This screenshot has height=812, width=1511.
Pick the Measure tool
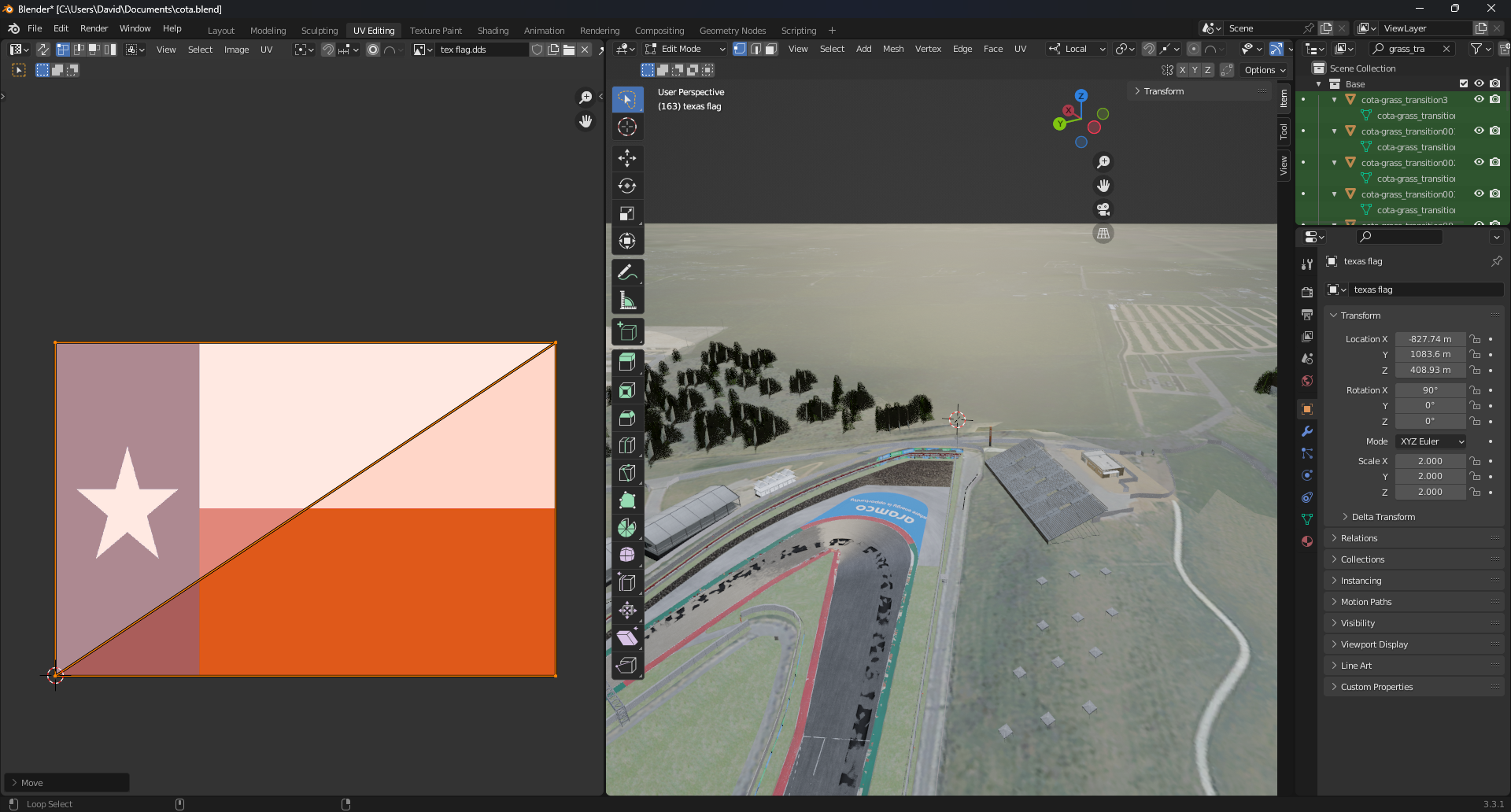pos(627,300)
